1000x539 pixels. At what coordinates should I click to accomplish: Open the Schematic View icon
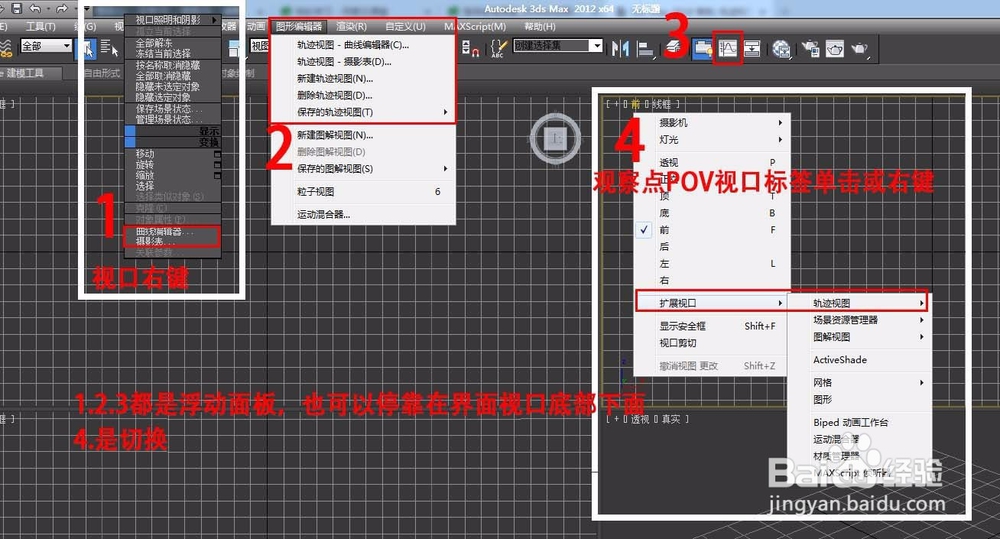[x=752, y=48]
